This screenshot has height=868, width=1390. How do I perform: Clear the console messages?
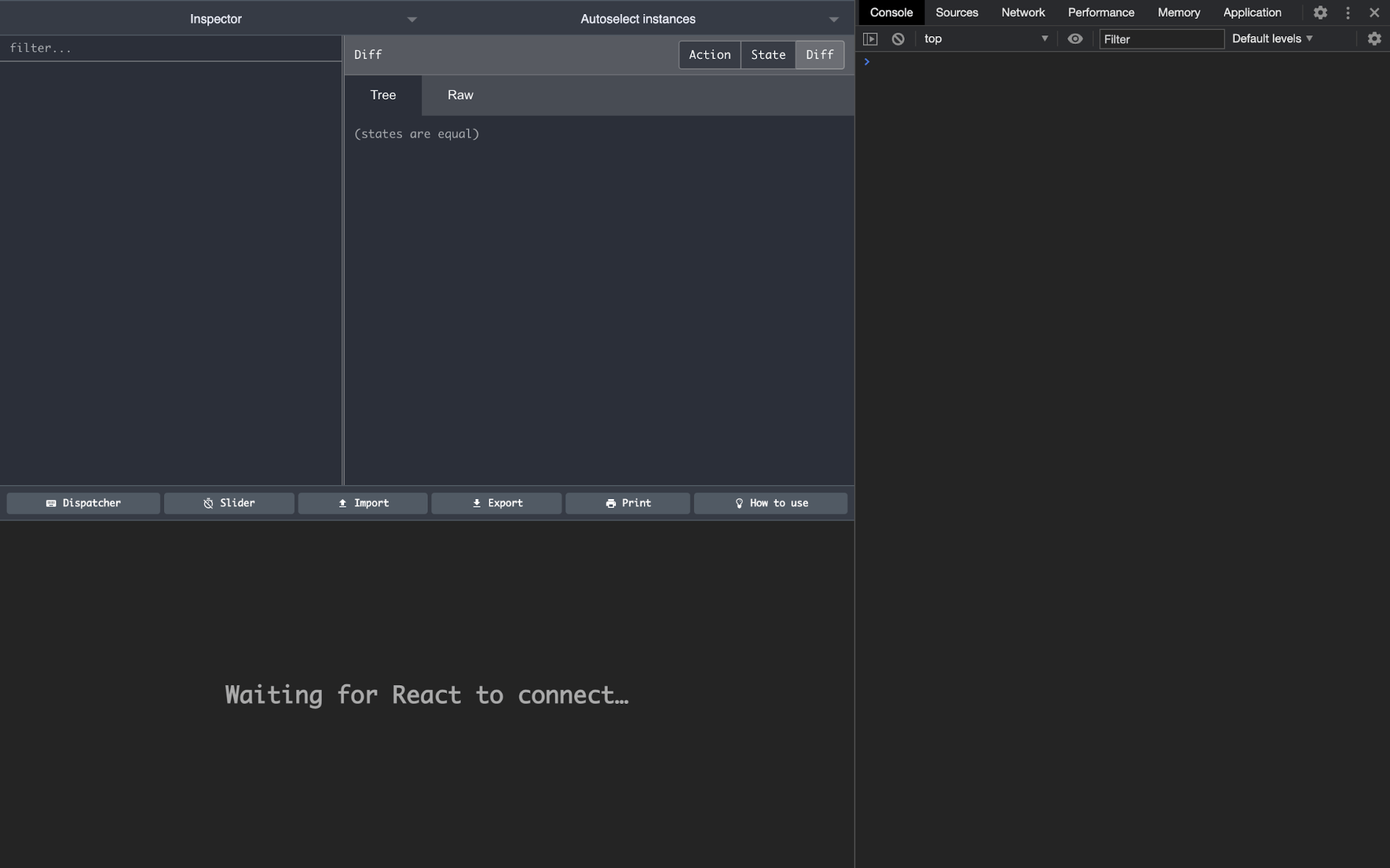click(x=897, y=39)
